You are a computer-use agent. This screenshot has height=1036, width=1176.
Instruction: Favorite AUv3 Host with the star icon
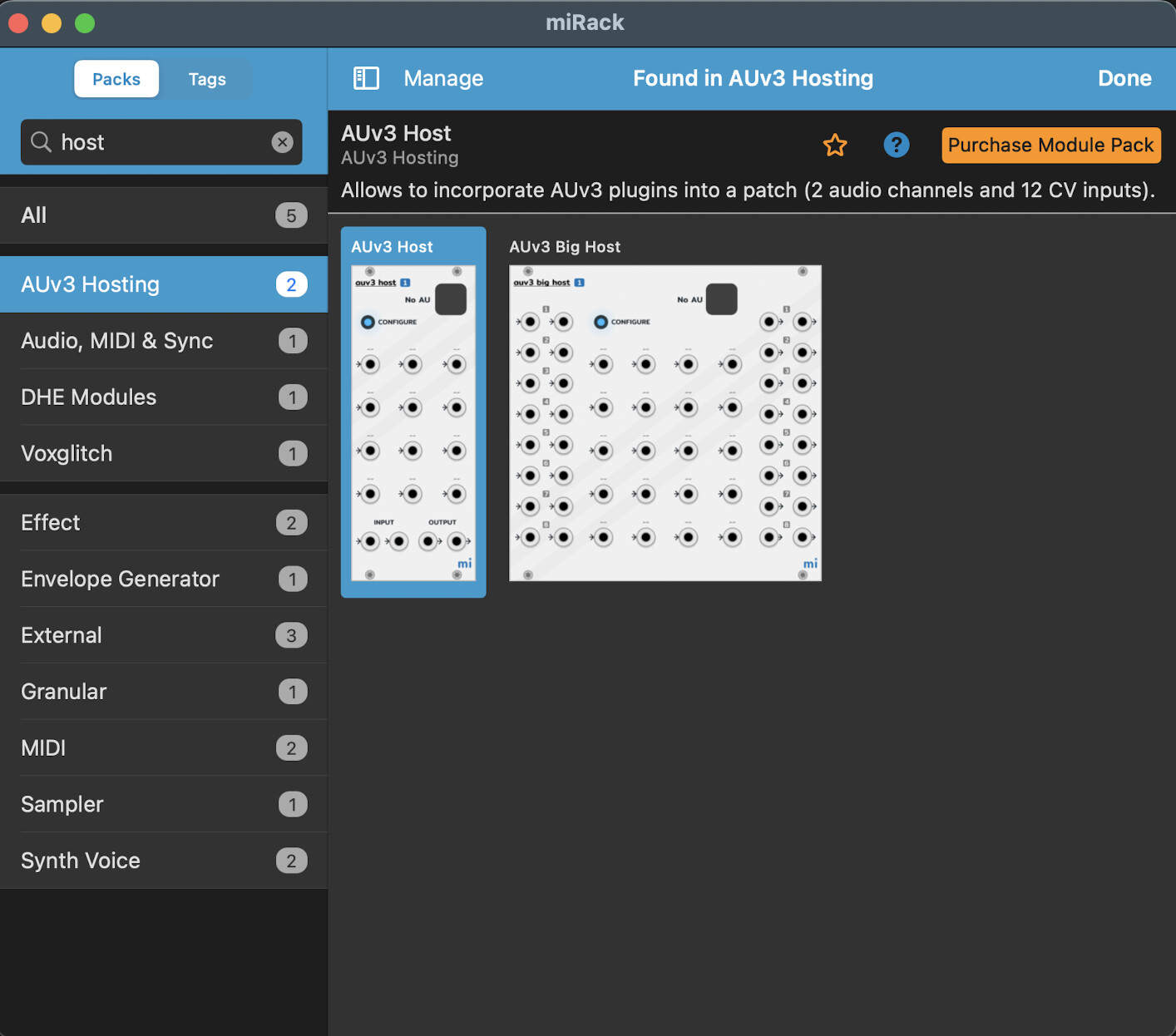point(835,146)
